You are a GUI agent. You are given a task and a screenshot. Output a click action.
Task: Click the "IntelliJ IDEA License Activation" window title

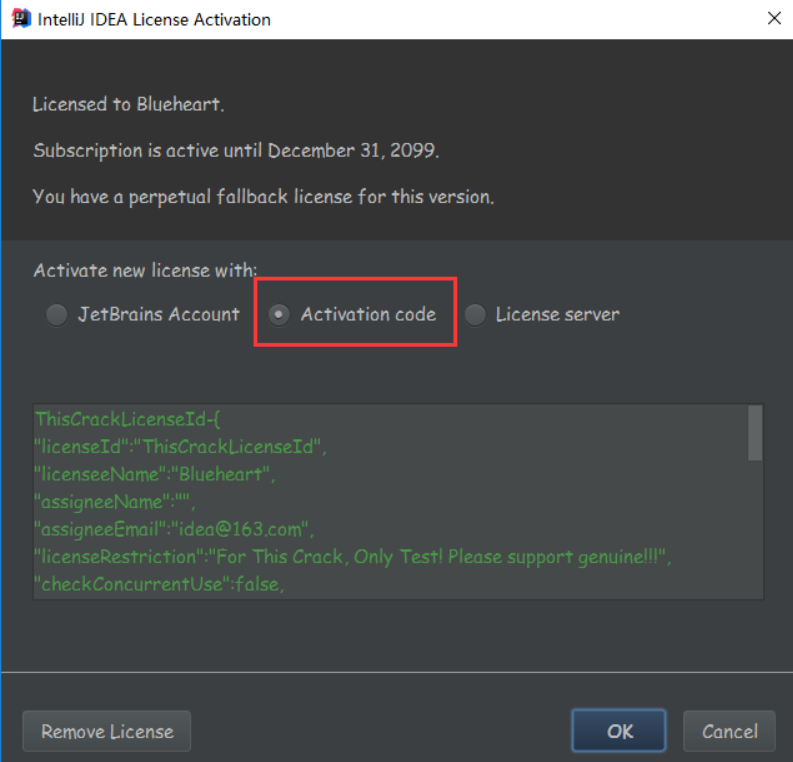(154, 19)
